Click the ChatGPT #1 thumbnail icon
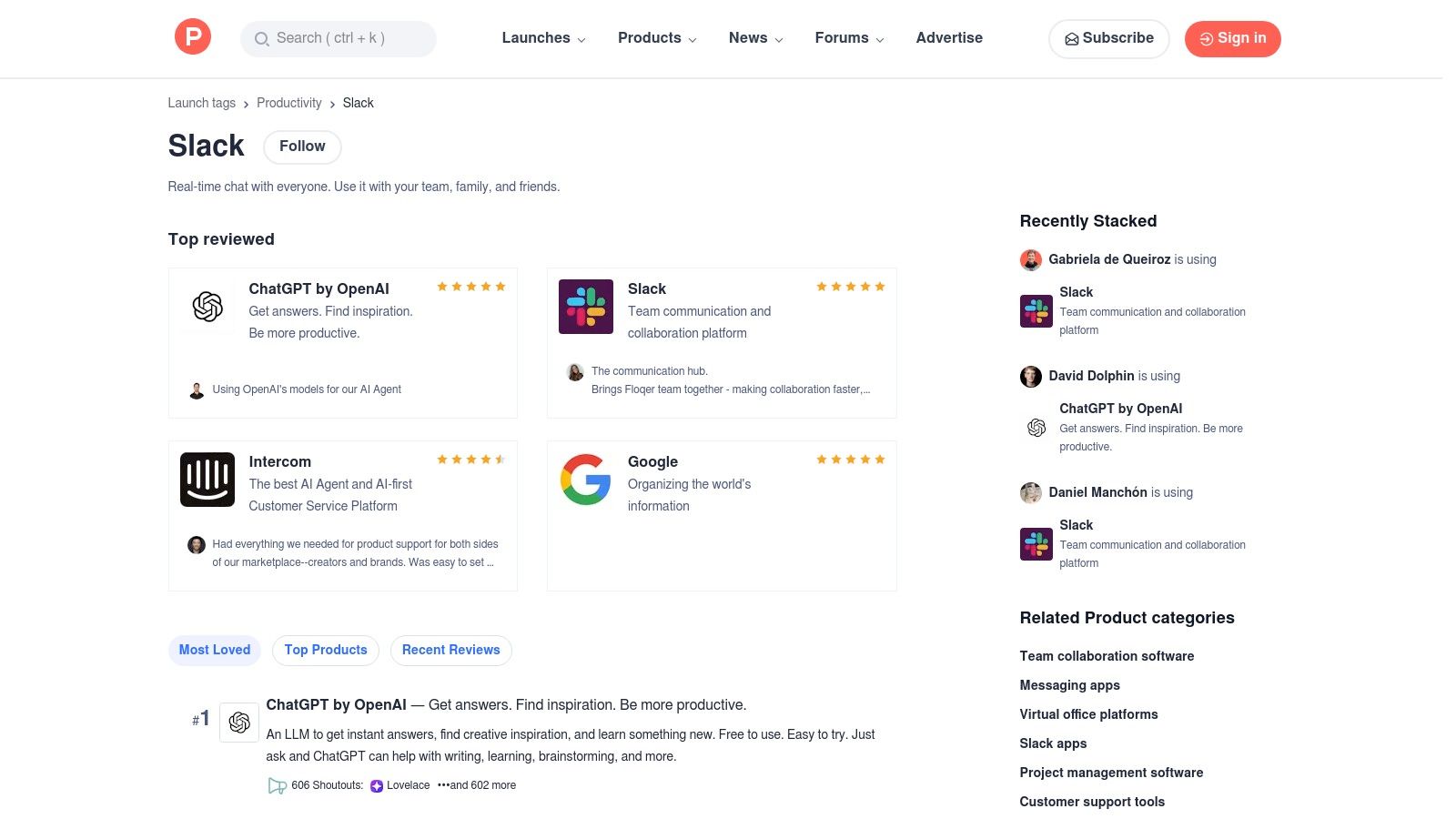Viewport: 1456px width, 819px height. coord(239,722)
